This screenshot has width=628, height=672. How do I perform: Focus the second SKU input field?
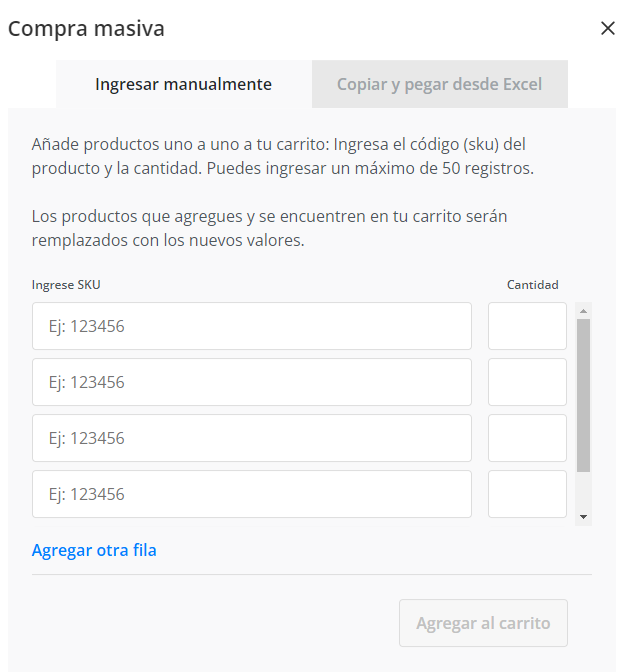pos(252,382)
